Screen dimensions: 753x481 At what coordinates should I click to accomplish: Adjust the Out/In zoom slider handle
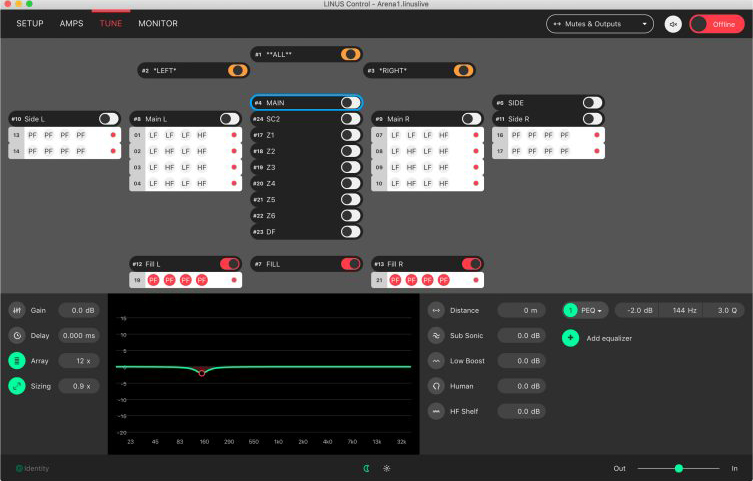click(x=679, y=468)
